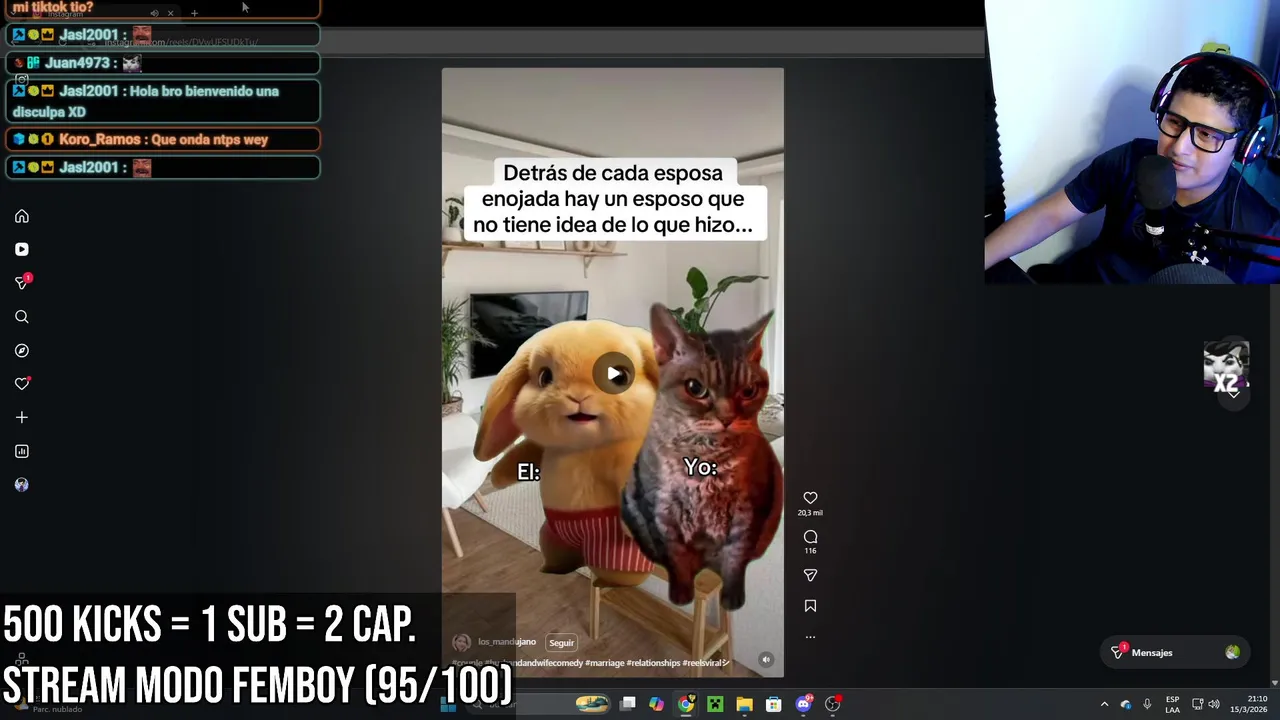Open the Explore compass icon
1280x720 pixels.
(22, 351)
